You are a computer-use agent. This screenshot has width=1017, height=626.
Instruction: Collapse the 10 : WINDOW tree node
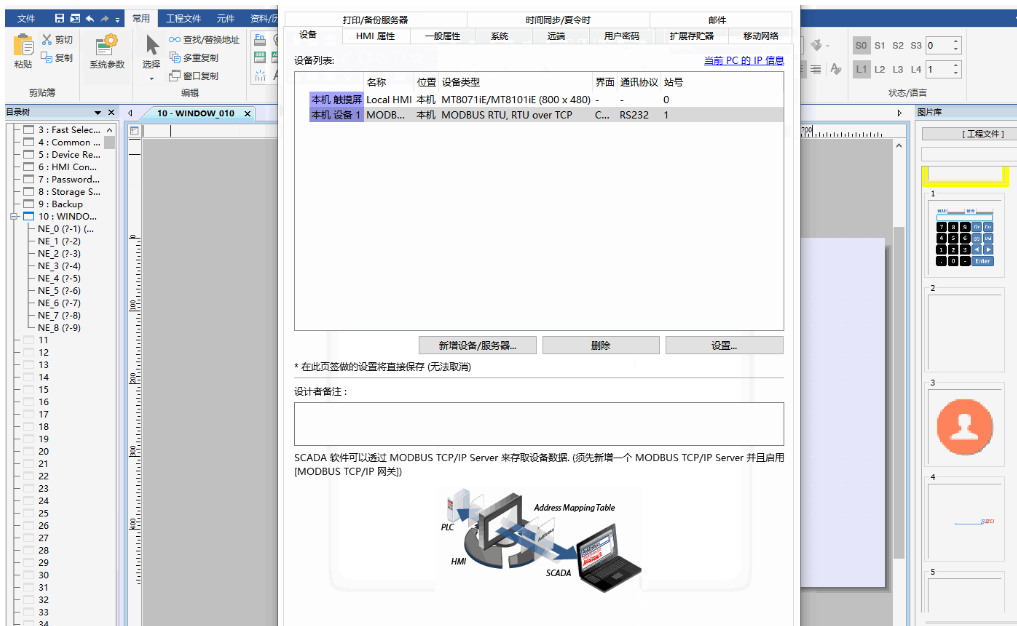coord(14,216)
